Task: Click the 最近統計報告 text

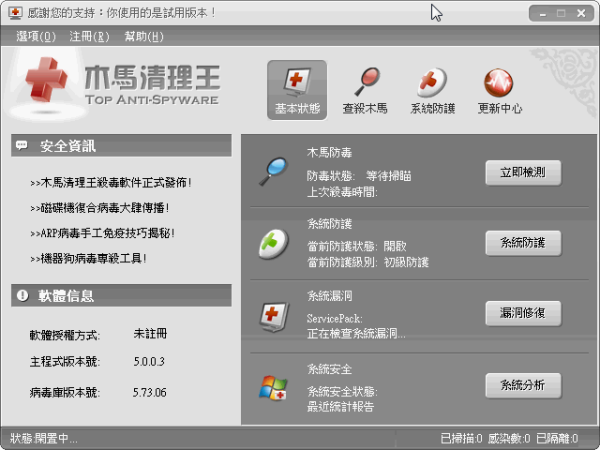Action: coord(340,406)
